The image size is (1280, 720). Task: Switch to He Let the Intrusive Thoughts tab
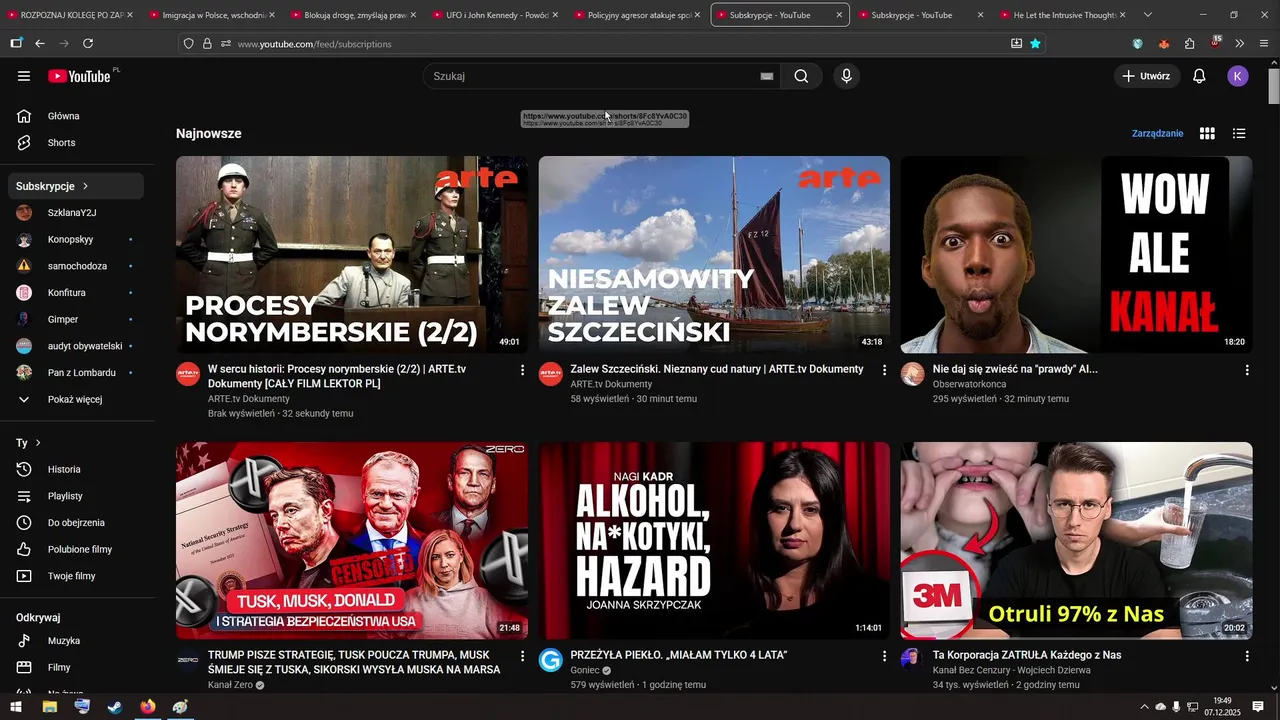[1061, 15]
